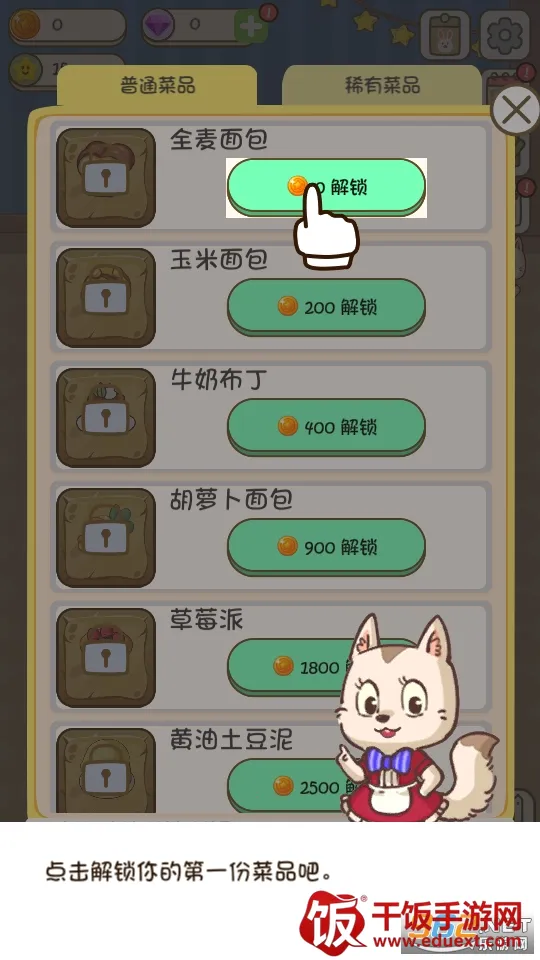Image resolution: width=540 pixels, height=960 pixels.
Task: Click the green plus to add gems
Action: [x=251, y=26]
